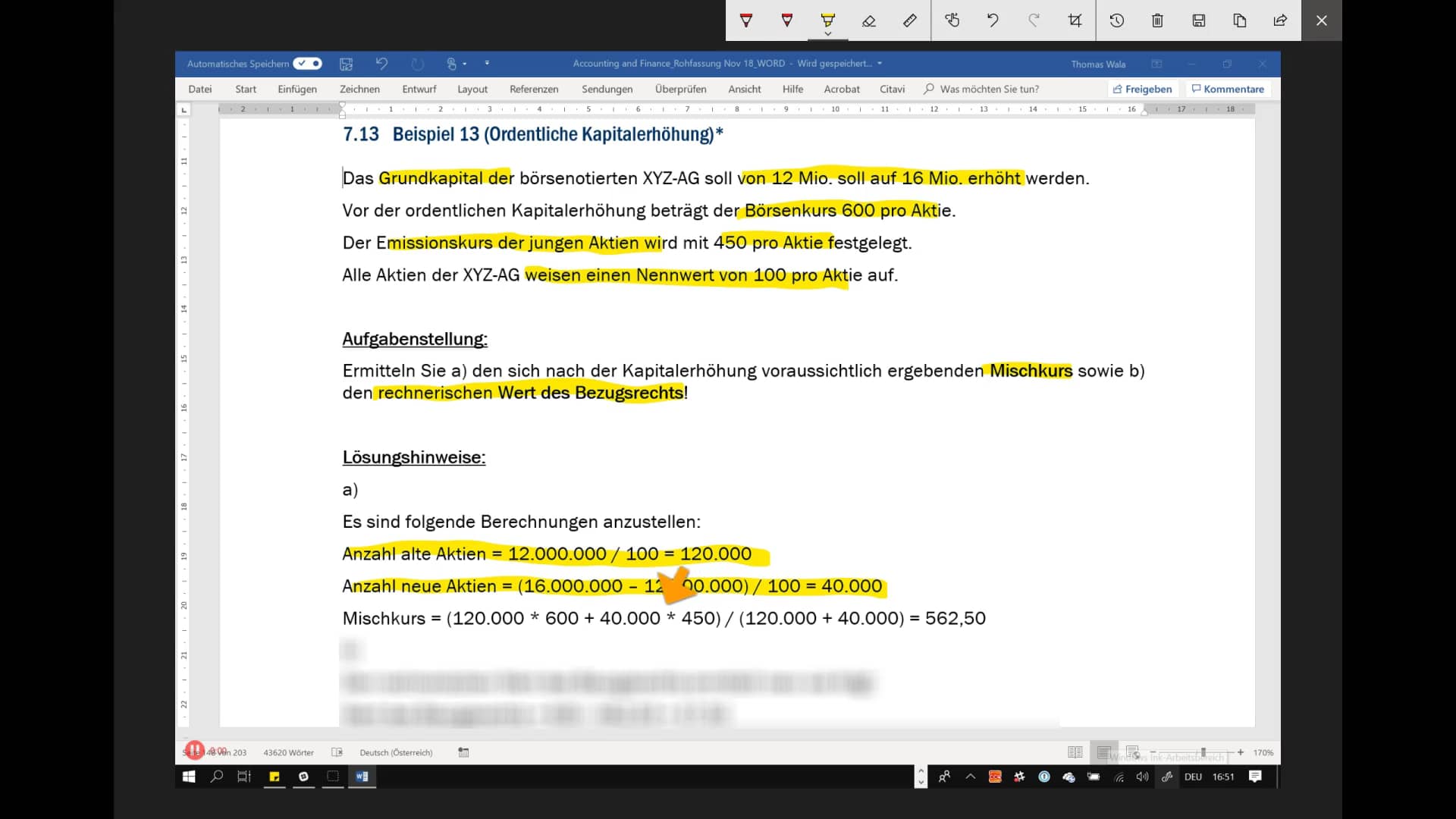The height and width of the screenshot is (819, 1456).
Task: Toggle Automatisches Speichern switch
Action: 307,64
